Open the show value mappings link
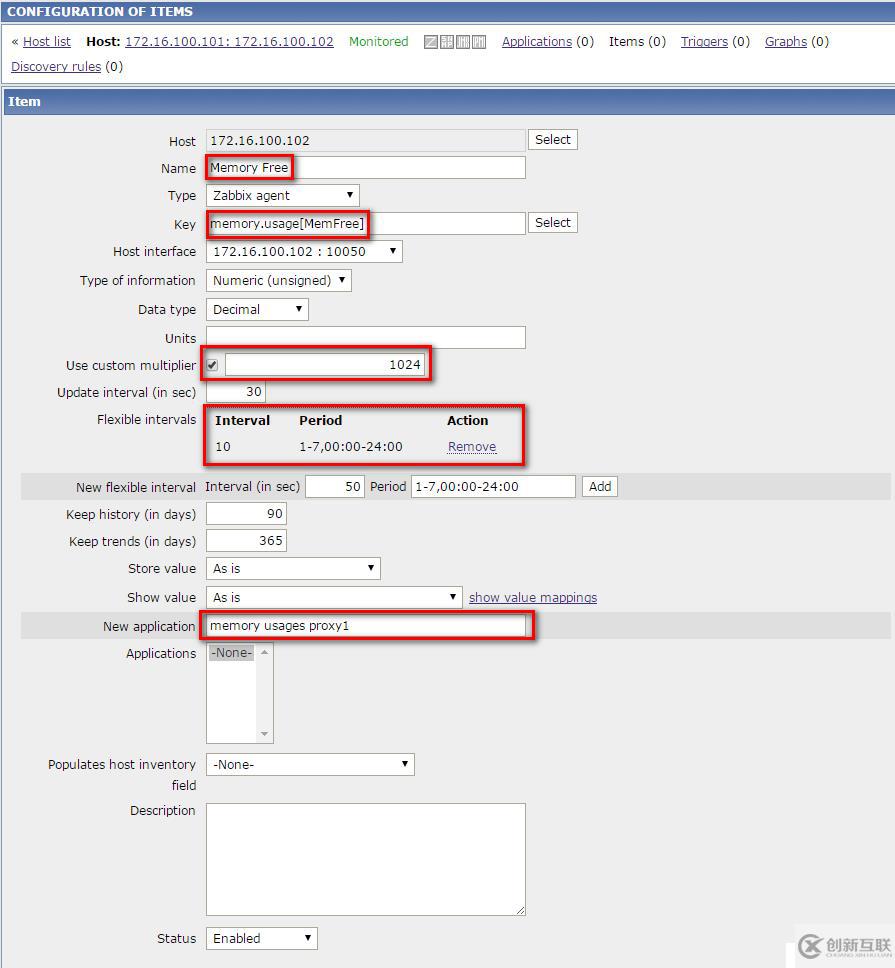Viewport: 895px width, 968px height. point(532,597)
